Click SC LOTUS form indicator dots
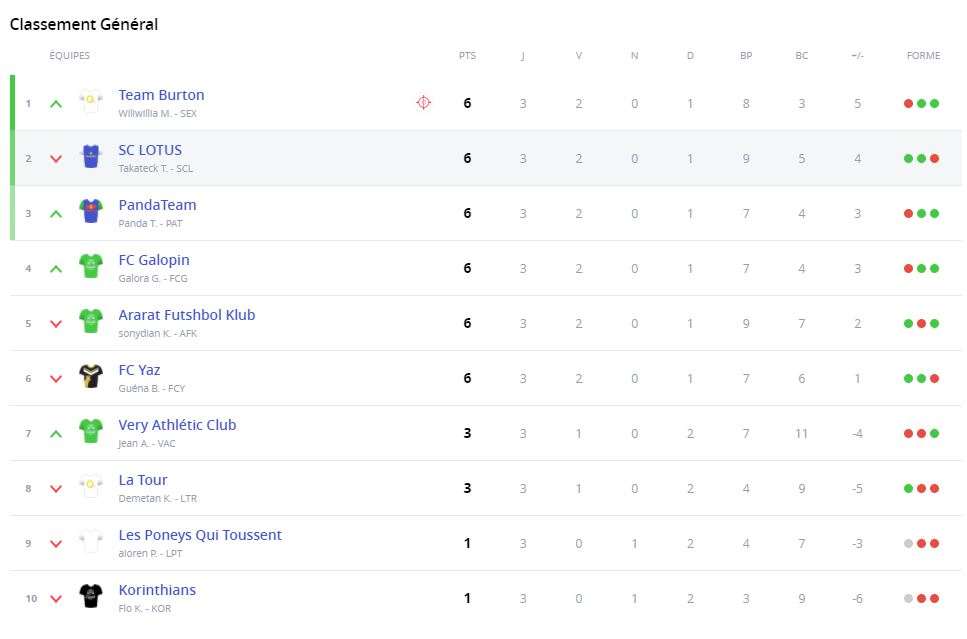 click(x=921, y=158)
